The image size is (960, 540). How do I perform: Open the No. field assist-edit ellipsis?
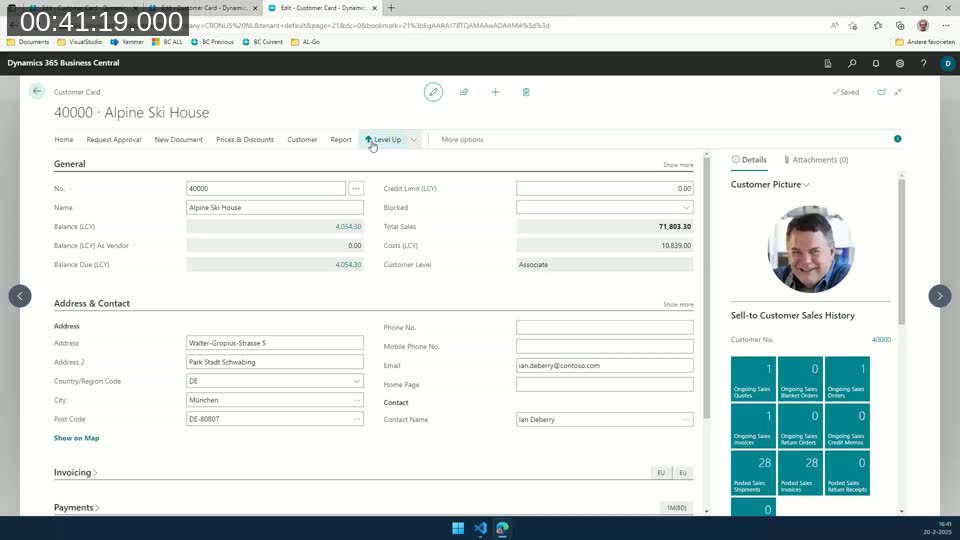356,189
